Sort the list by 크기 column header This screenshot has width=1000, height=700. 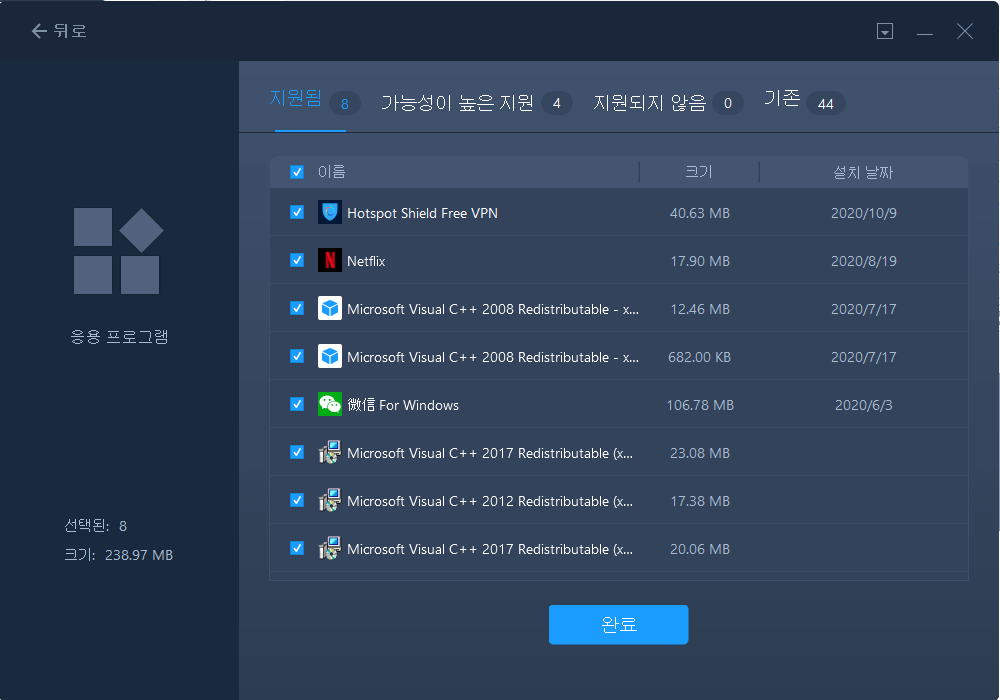pyautogui.click(x=699, y=172)
